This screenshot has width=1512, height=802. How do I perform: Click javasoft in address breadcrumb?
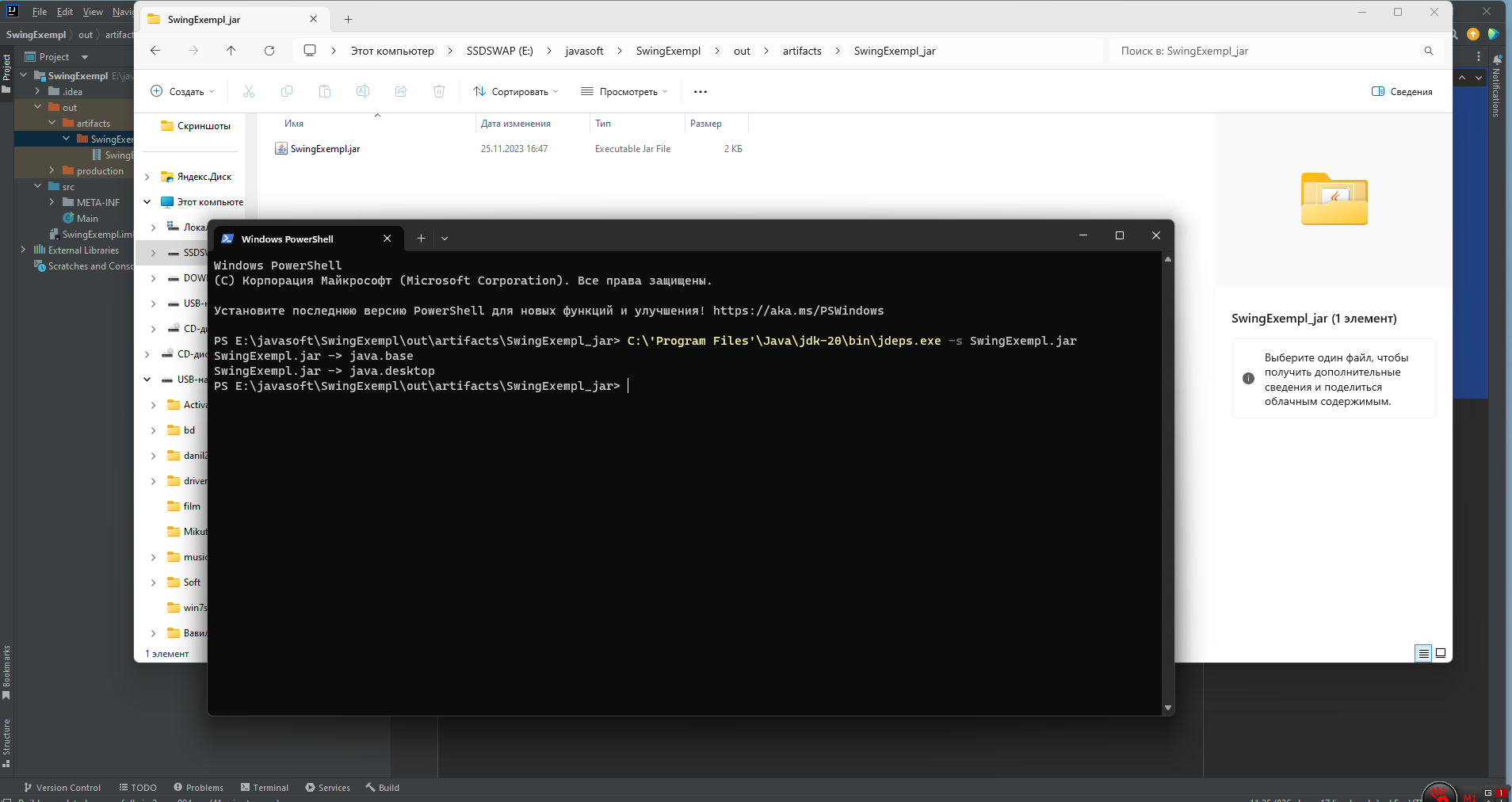click(x=584, y=51)
